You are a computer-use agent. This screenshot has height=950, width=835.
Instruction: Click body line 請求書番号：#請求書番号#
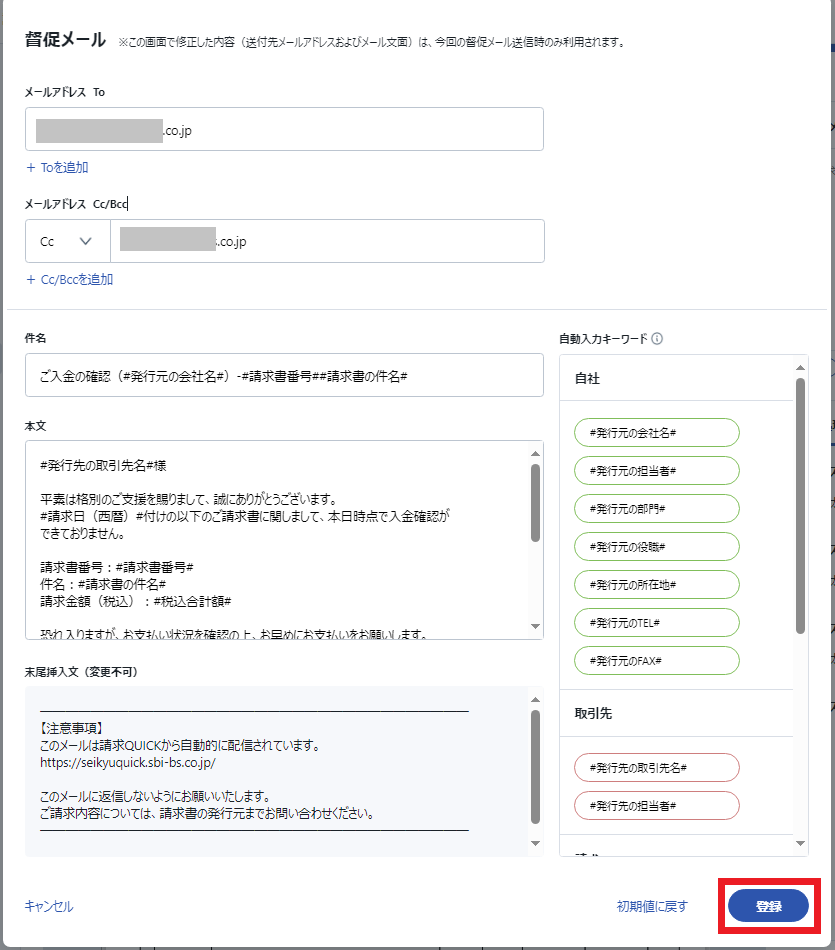point(117,567)
